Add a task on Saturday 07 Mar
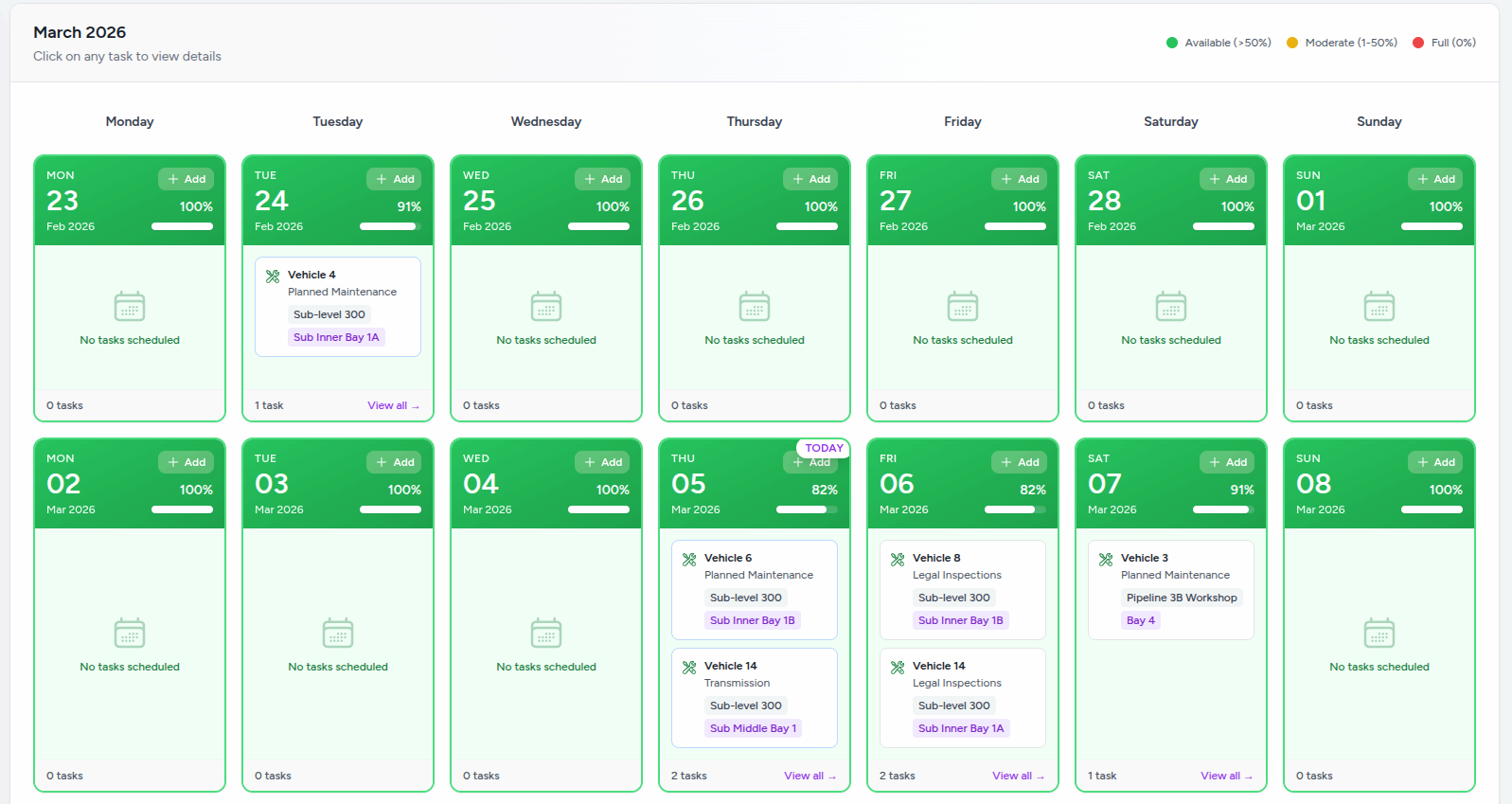The width and height of the screenshot is (1512, 804). [1228, 462]
